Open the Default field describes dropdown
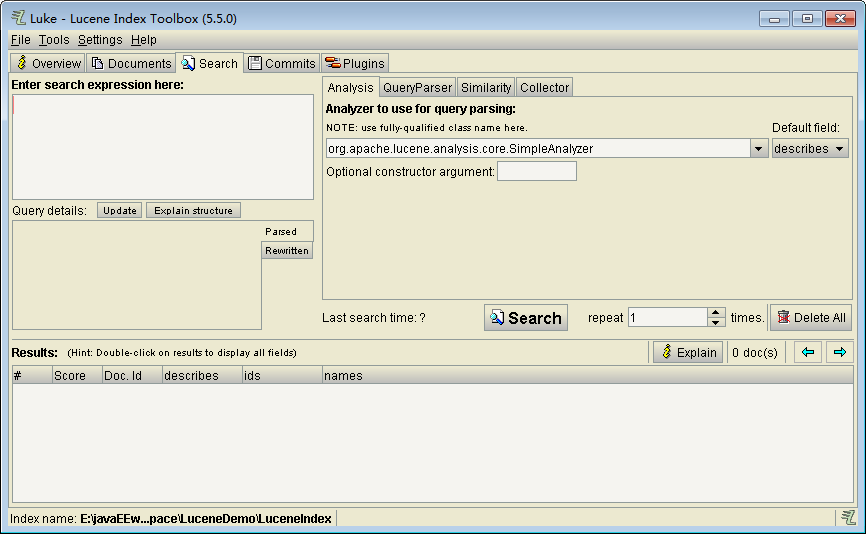This screenshot has width=866, height=534. [810, 148]
